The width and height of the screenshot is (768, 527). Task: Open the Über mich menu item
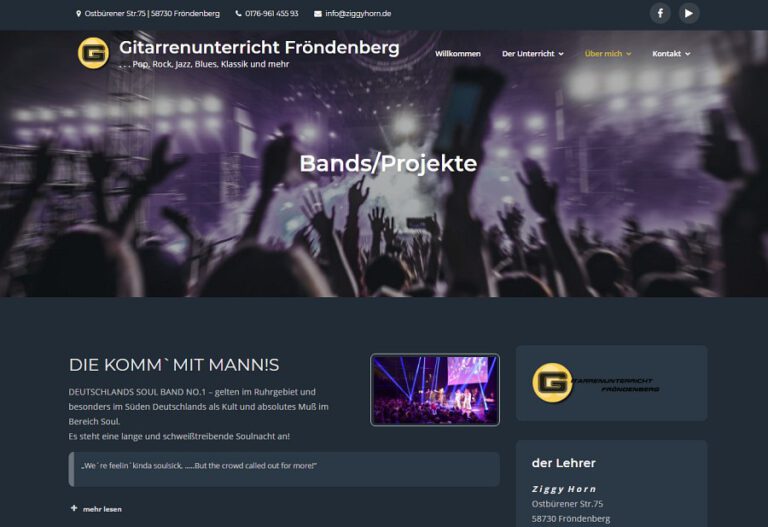click(x=603, y=54)
